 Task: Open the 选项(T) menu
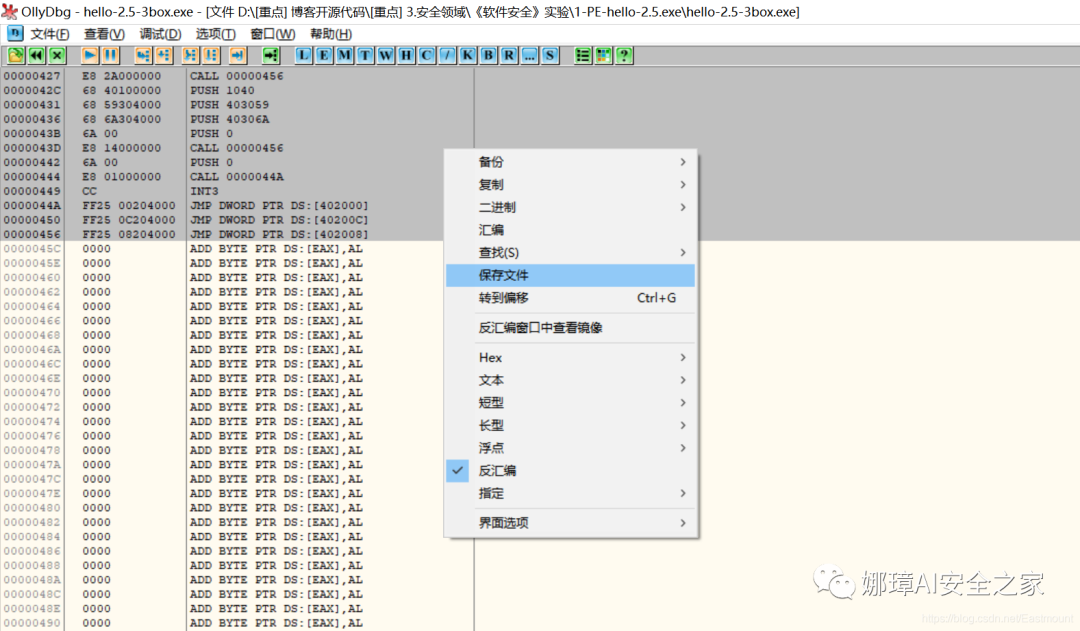[x=215, y=34]
